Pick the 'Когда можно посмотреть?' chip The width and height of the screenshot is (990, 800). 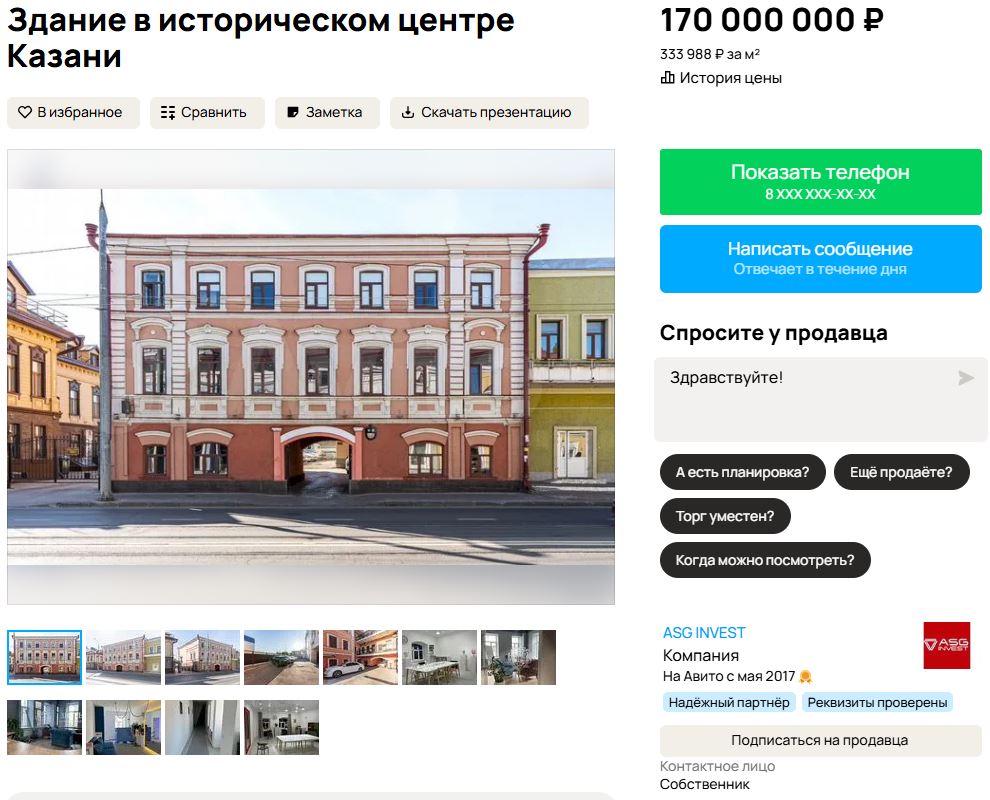(x=765, y=560)
